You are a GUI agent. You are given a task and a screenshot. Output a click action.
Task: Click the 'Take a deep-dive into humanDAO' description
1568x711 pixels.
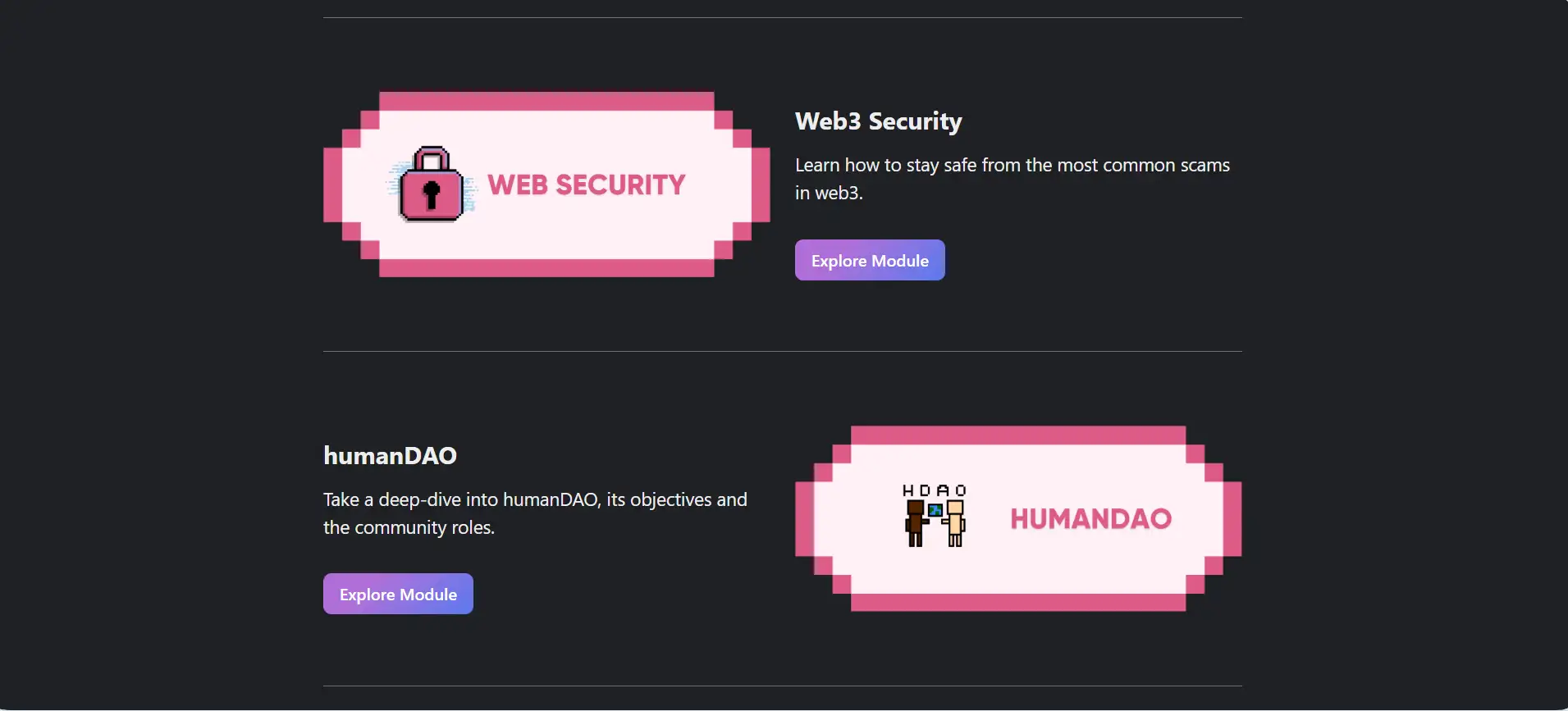(535, 500)
